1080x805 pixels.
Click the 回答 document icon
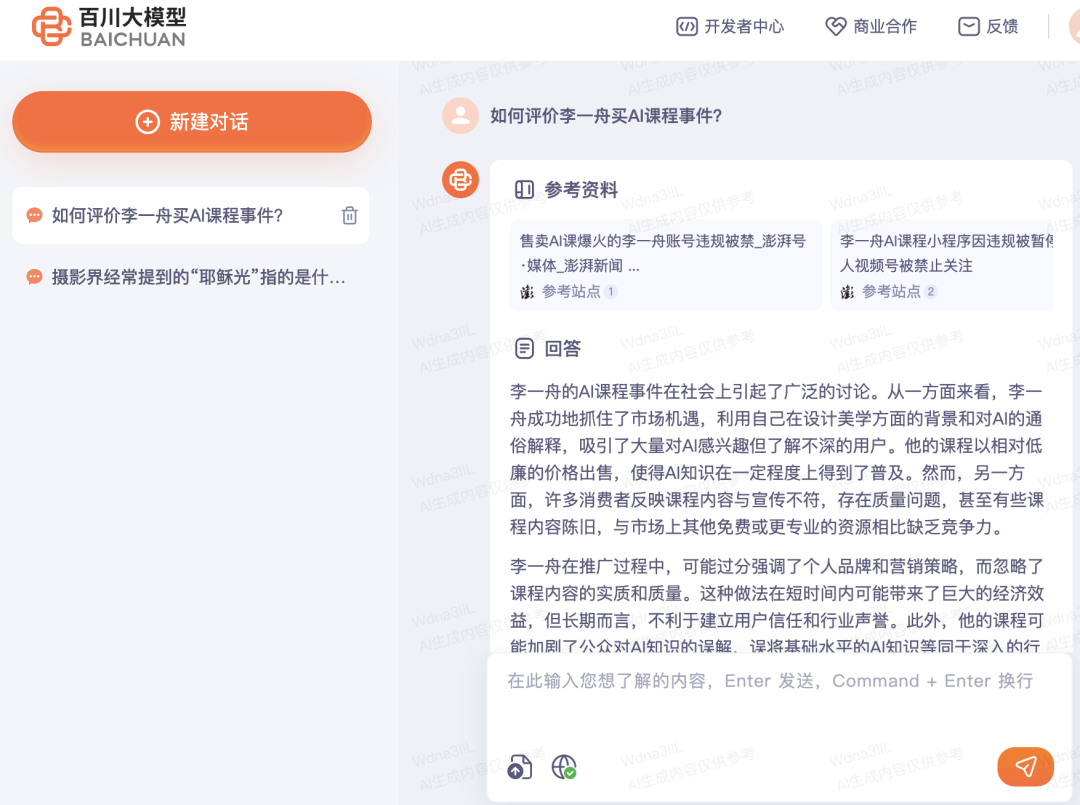(x=524, y=348)
